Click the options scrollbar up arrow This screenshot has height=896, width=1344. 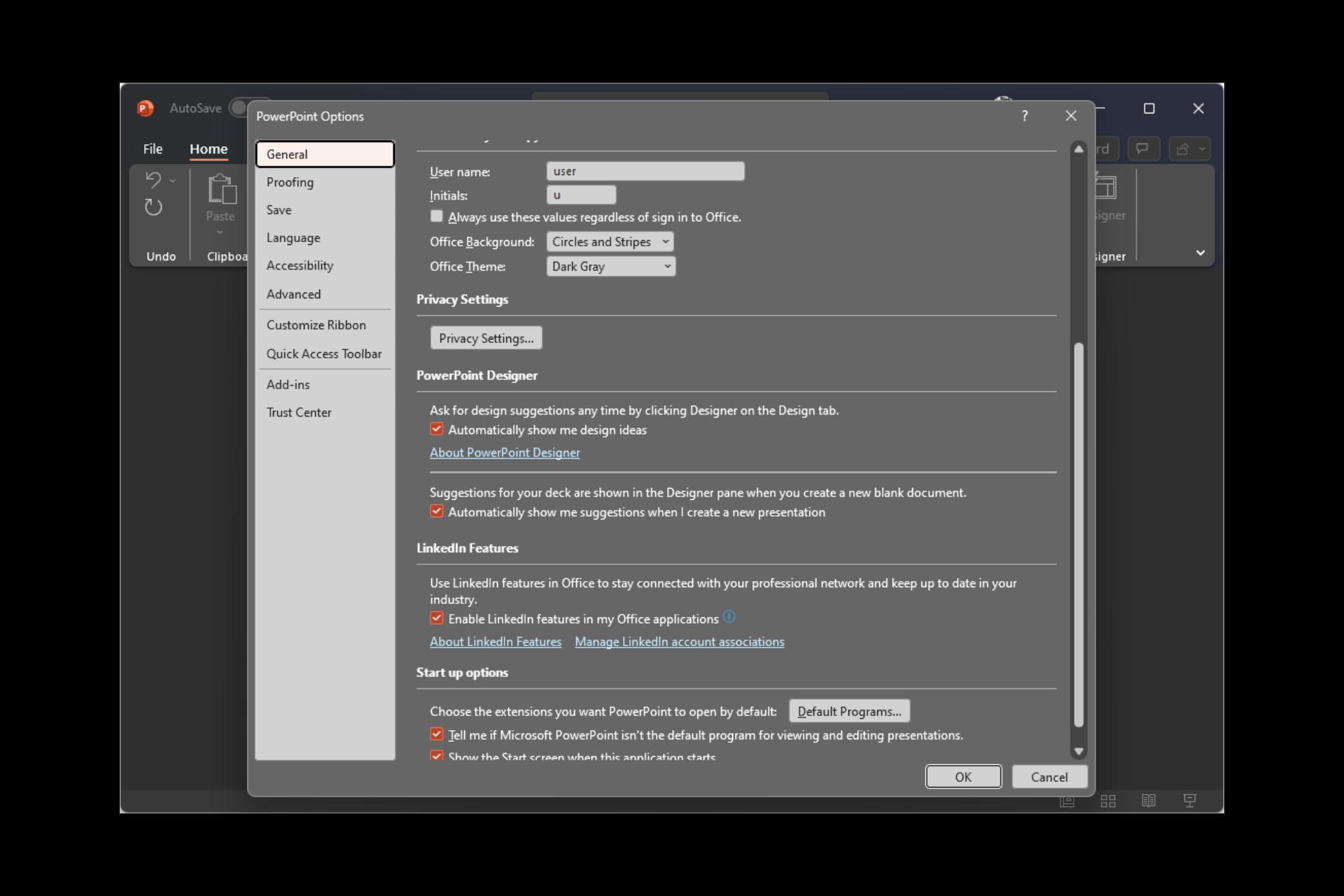pyautogui.click(x=1079, y=148)
